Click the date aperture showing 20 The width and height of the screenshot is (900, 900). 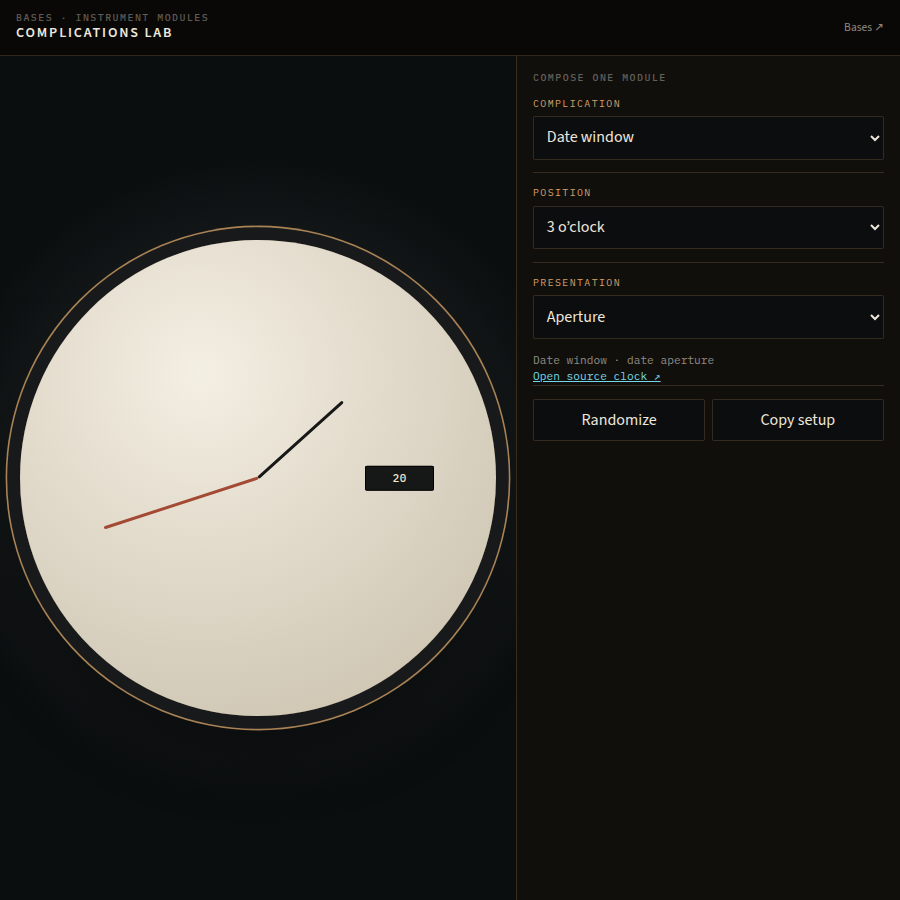399,478
